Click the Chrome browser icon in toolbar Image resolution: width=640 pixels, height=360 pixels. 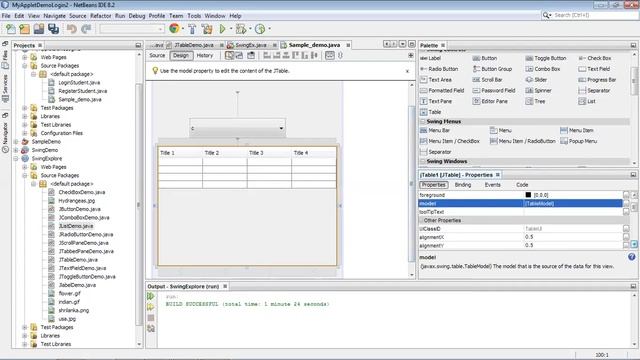click(x=174, y=29)
